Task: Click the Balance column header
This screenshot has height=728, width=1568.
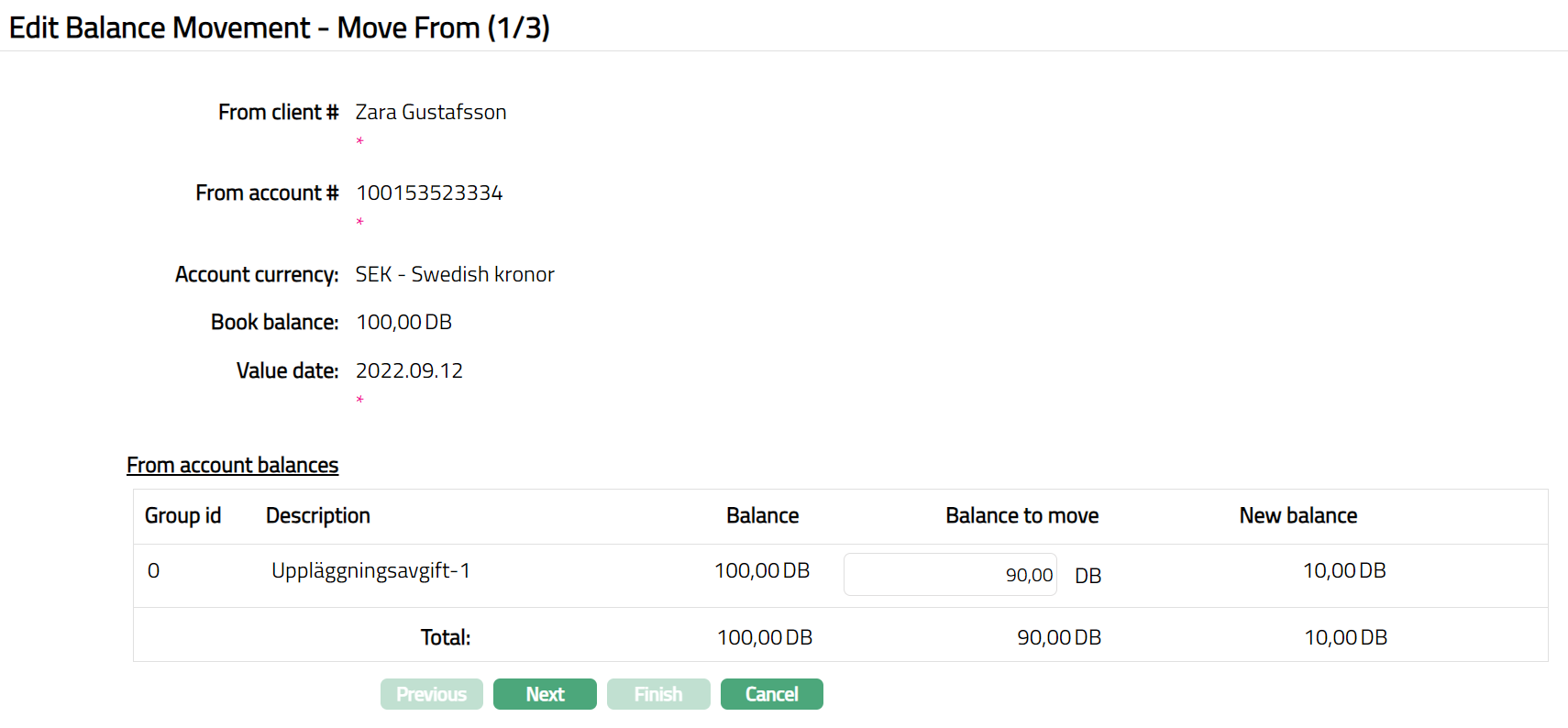Action: coord(762,515)
